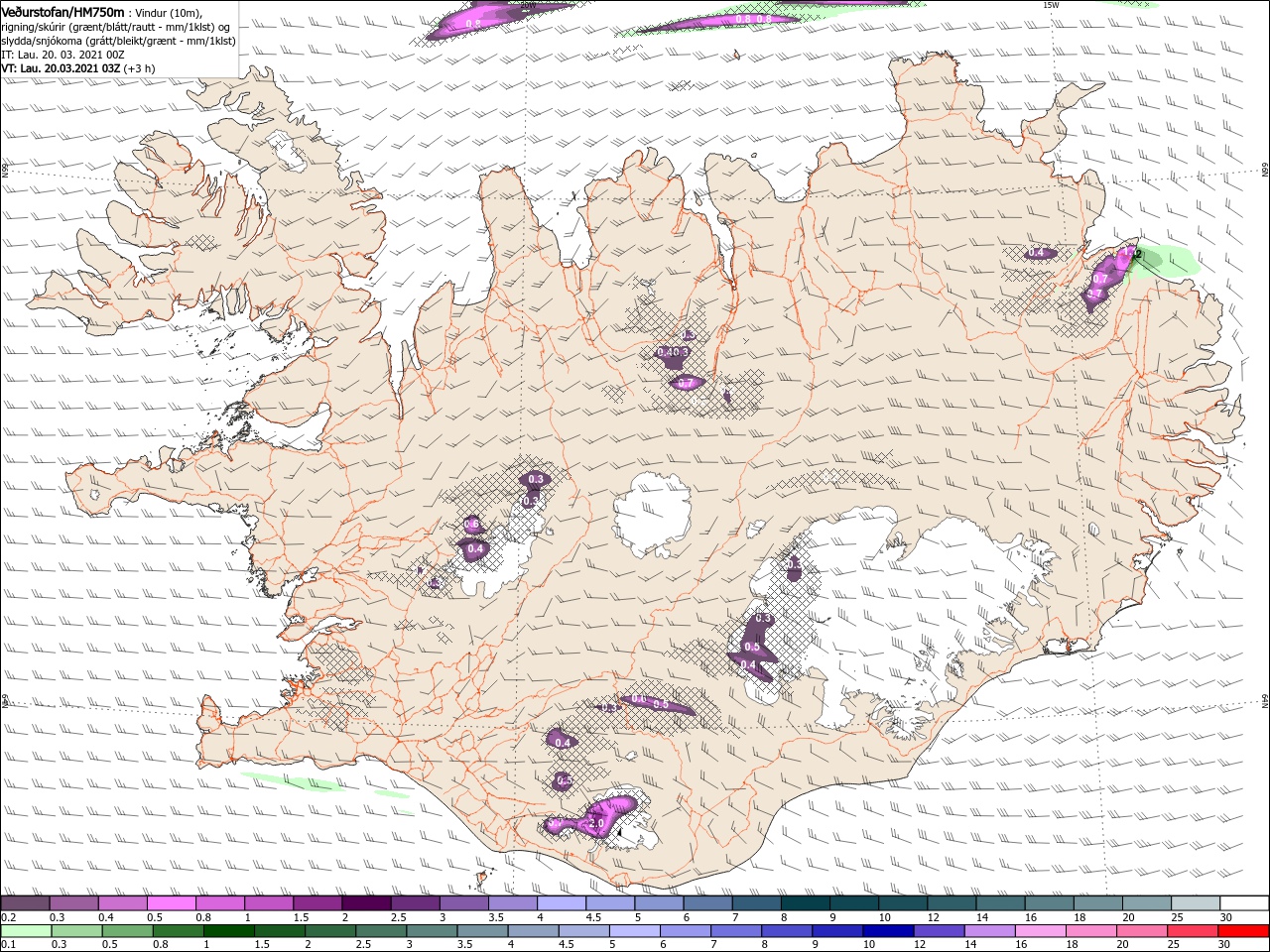Click the 30 red swatch in lower legend row
Screen dimensions: 1270x952
pos(1242,931)
